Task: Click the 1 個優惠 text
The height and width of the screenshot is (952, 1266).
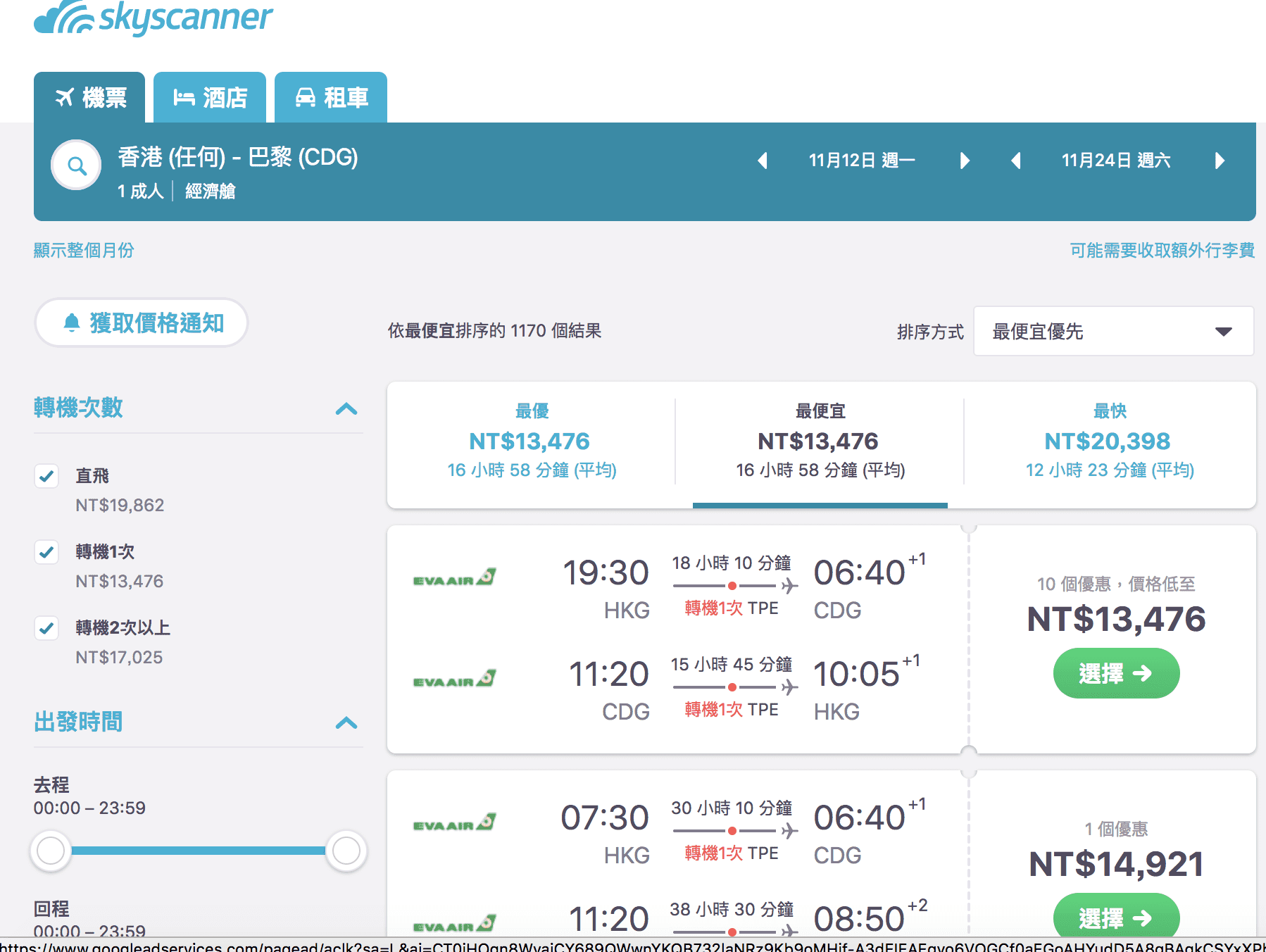Action: (x=1116, y=829)
